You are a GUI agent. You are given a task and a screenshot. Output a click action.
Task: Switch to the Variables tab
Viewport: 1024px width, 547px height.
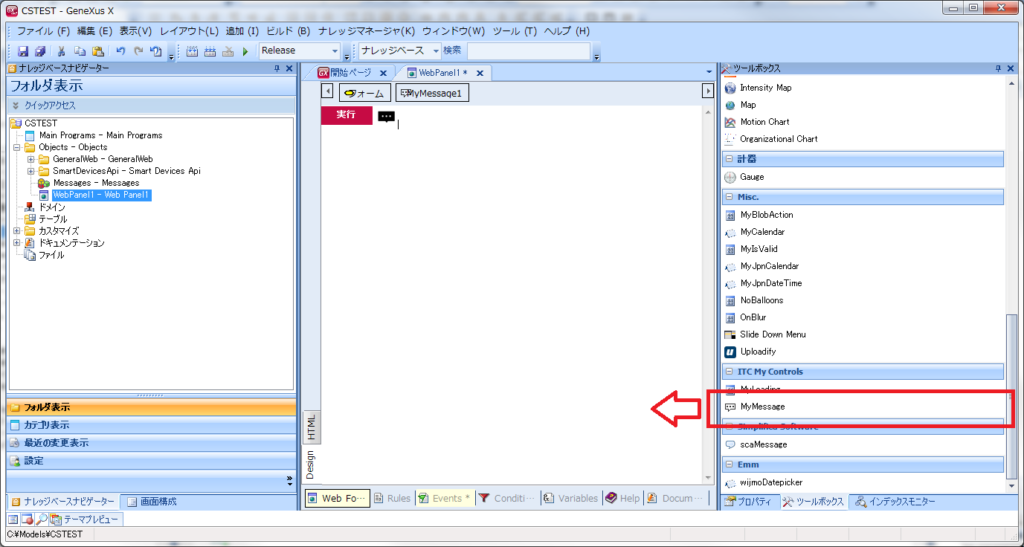tap(571, 498)
